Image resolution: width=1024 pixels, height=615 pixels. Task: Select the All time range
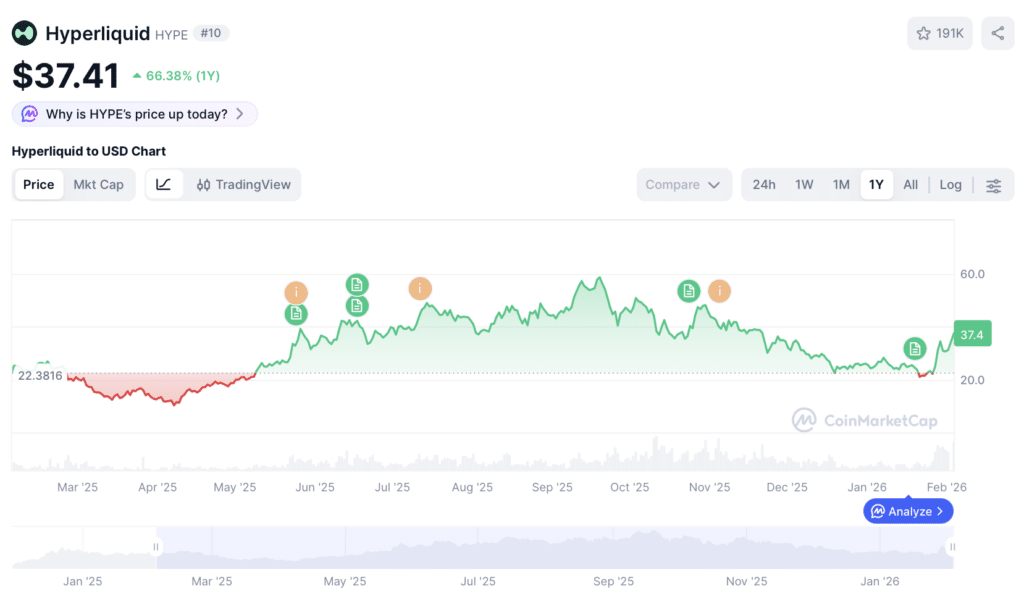(910, 185)
